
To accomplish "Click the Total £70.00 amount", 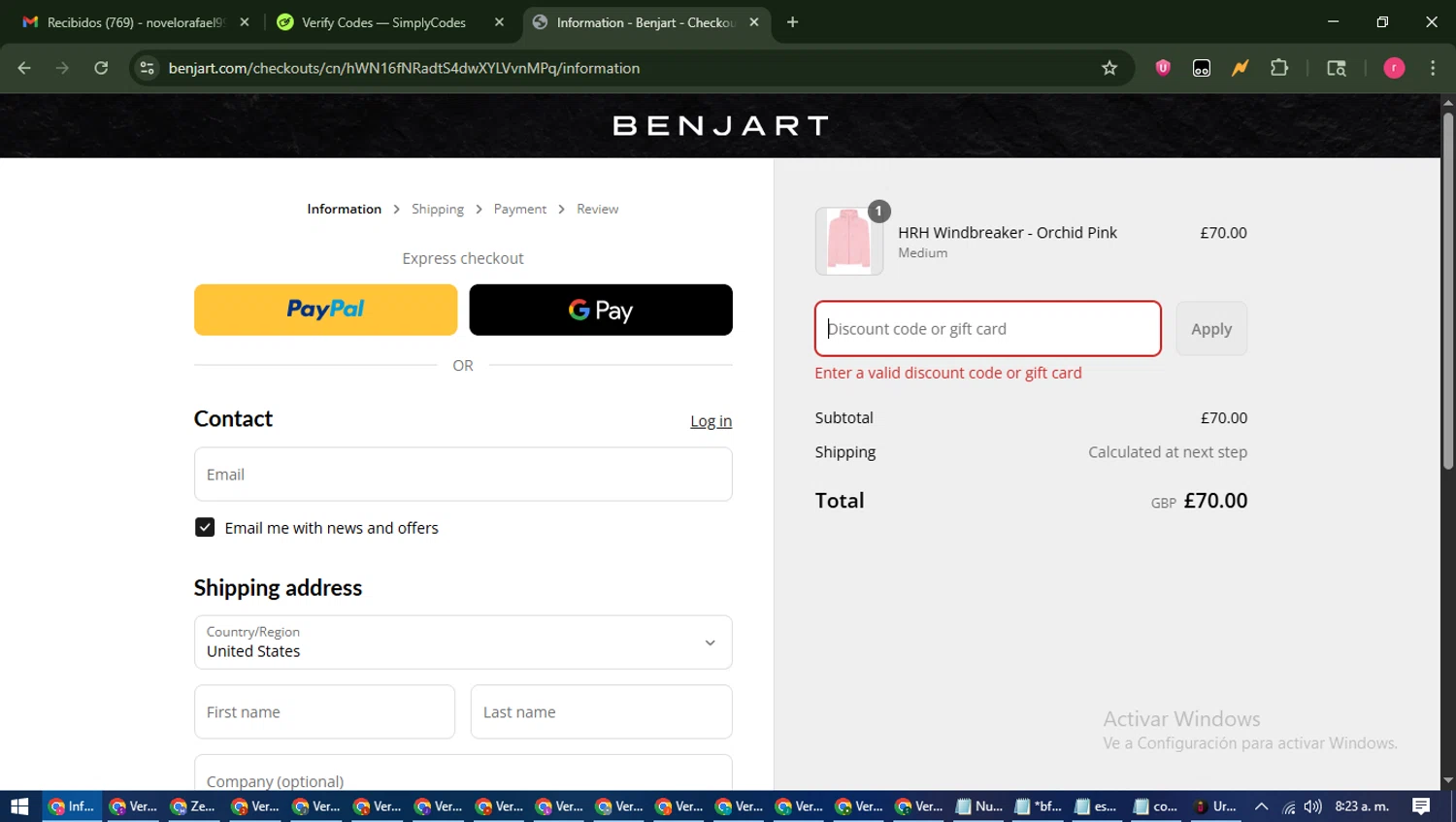I will [1215, 501].
